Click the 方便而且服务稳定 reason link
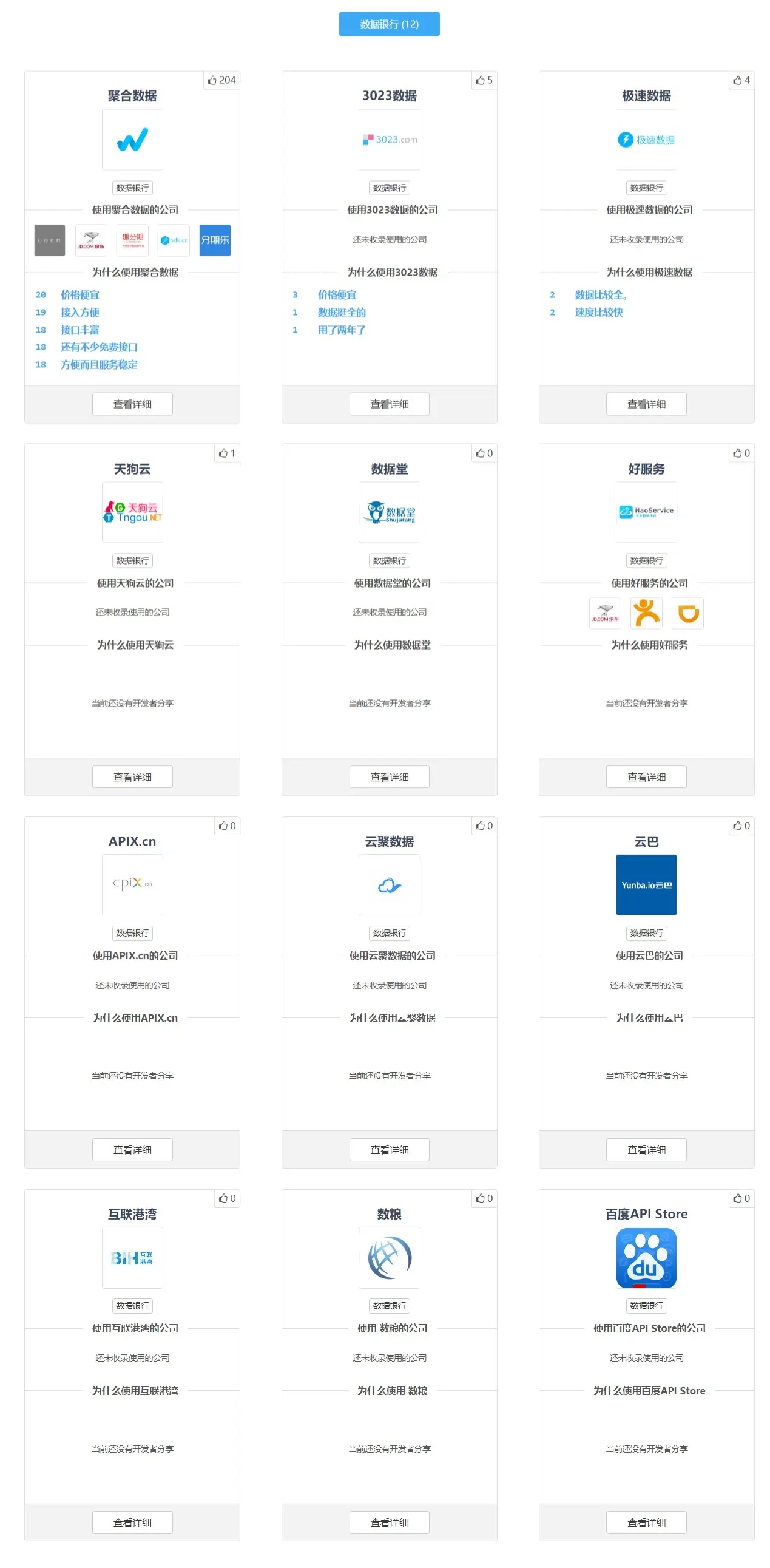This screenshot has width=770, height=1568. point(98,365)
